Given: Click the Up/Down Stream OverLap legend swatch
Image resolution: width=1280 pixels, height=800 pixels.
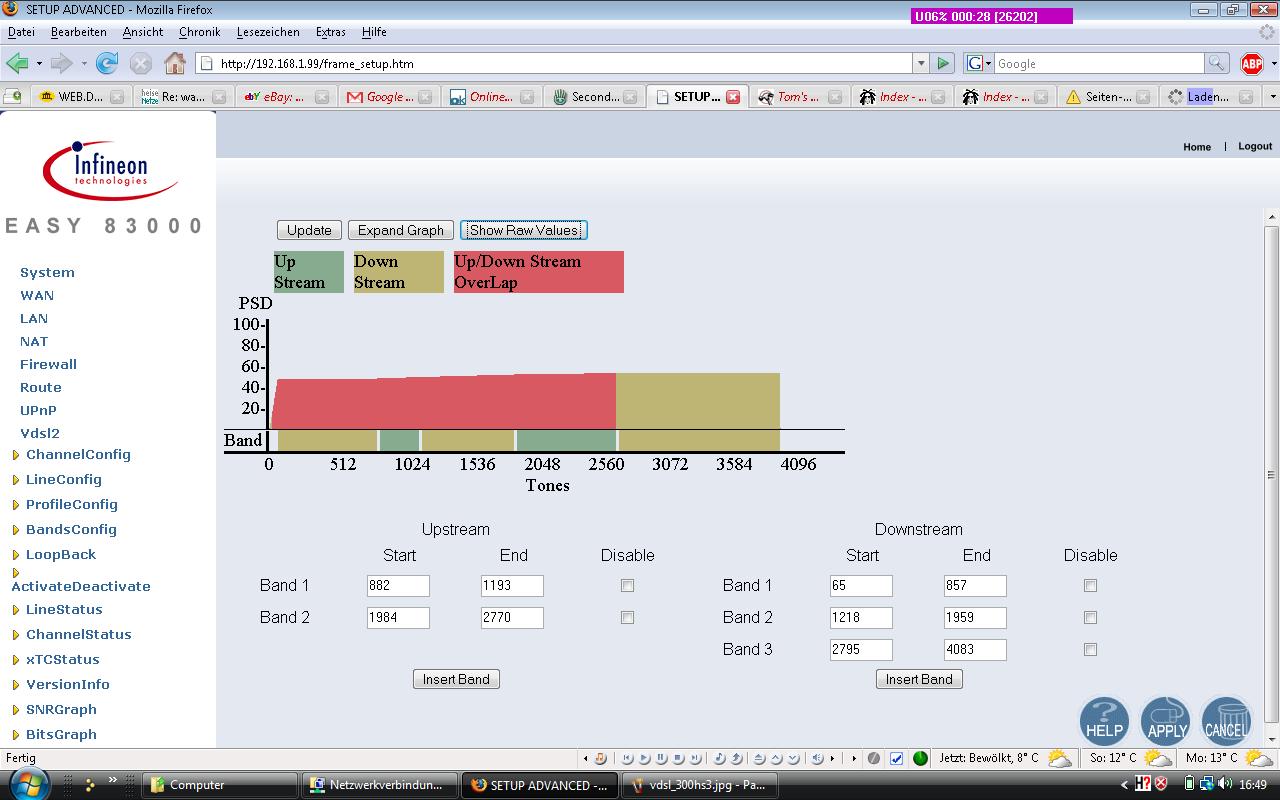Looking at the screenshot, I should pos(539,272).
